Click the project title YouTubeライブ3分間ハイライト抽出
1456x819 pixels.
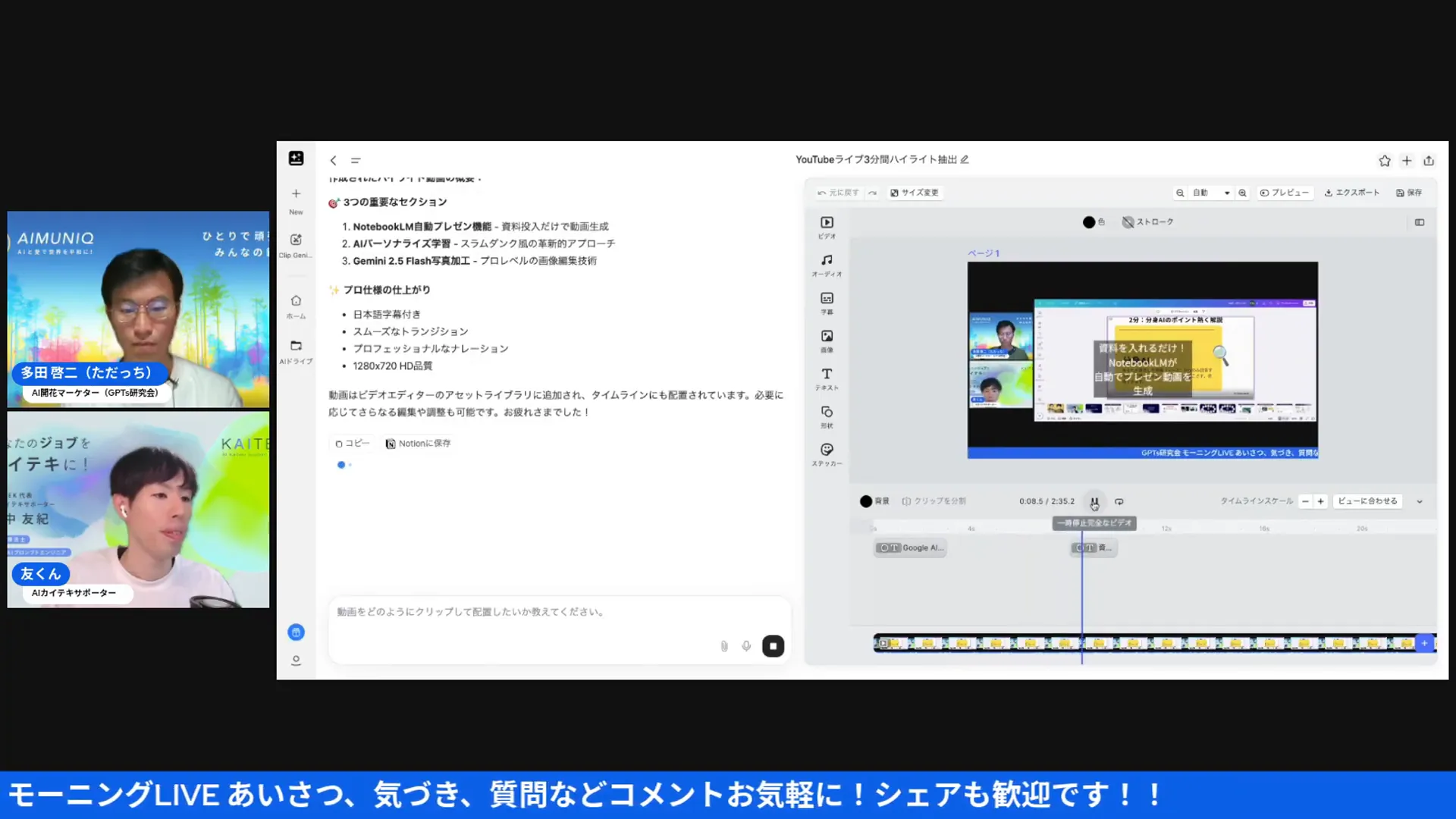(876, 159)
